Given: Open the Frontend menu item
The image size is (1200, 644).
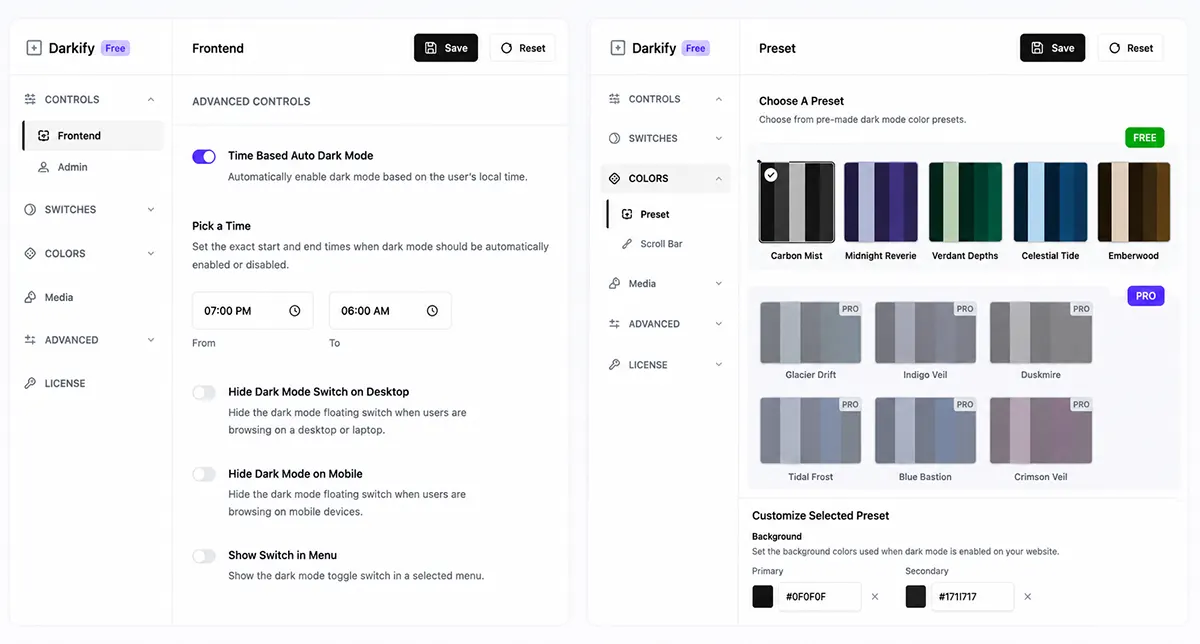Looking at the screenshot, I should point(93,135).
